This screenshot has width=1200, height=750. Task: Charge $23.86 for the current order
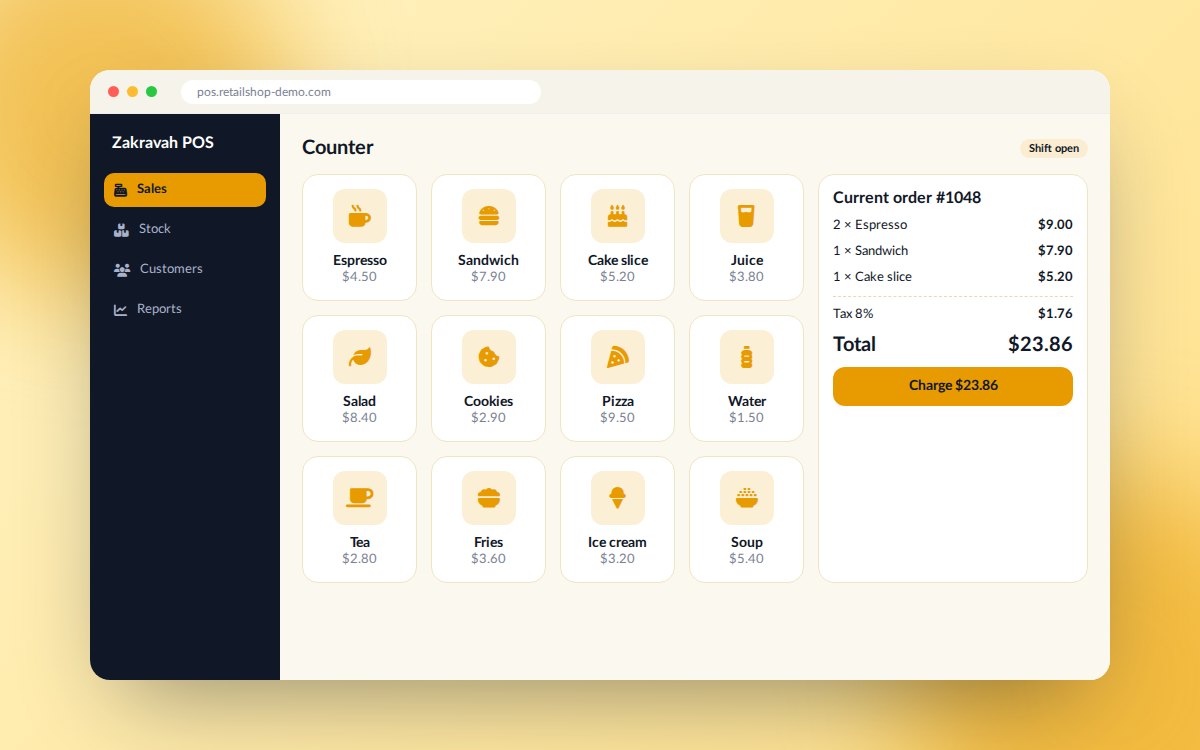point(953,386)
